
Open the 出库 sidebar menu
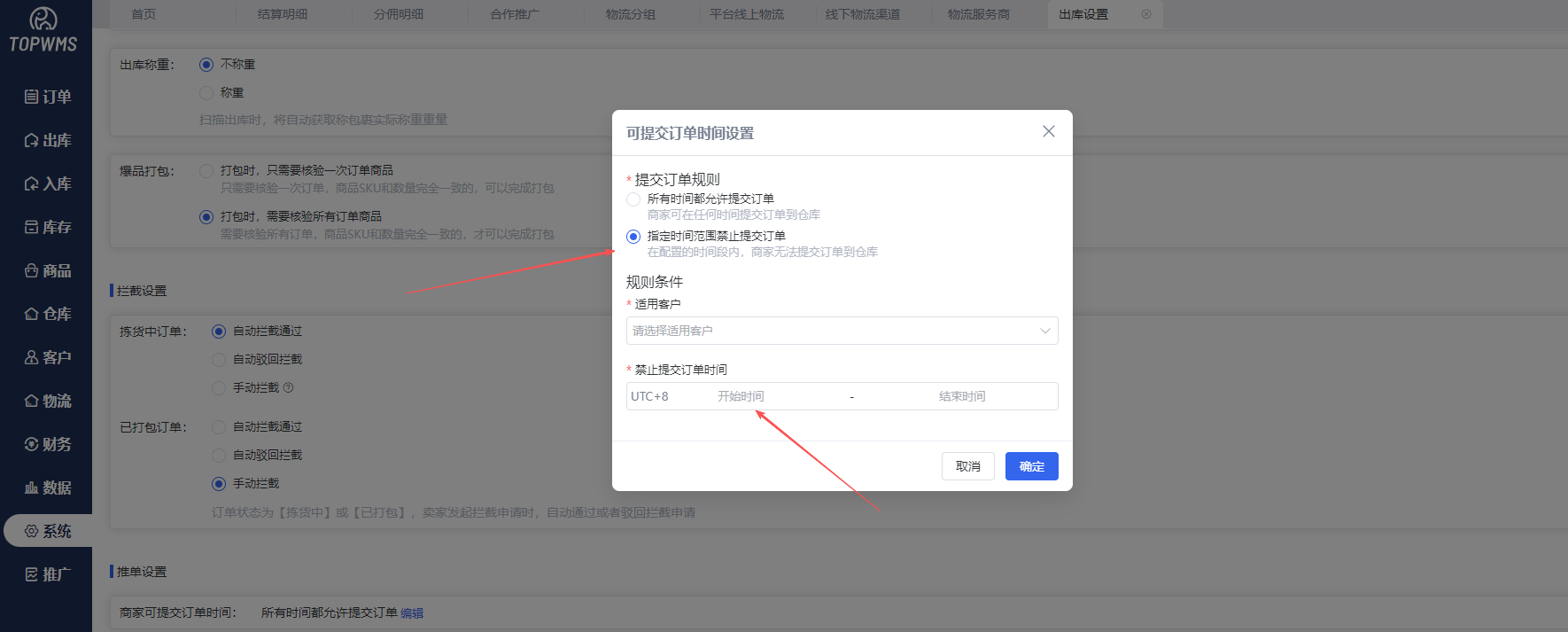pyautogui.click(x=46, y=140)
